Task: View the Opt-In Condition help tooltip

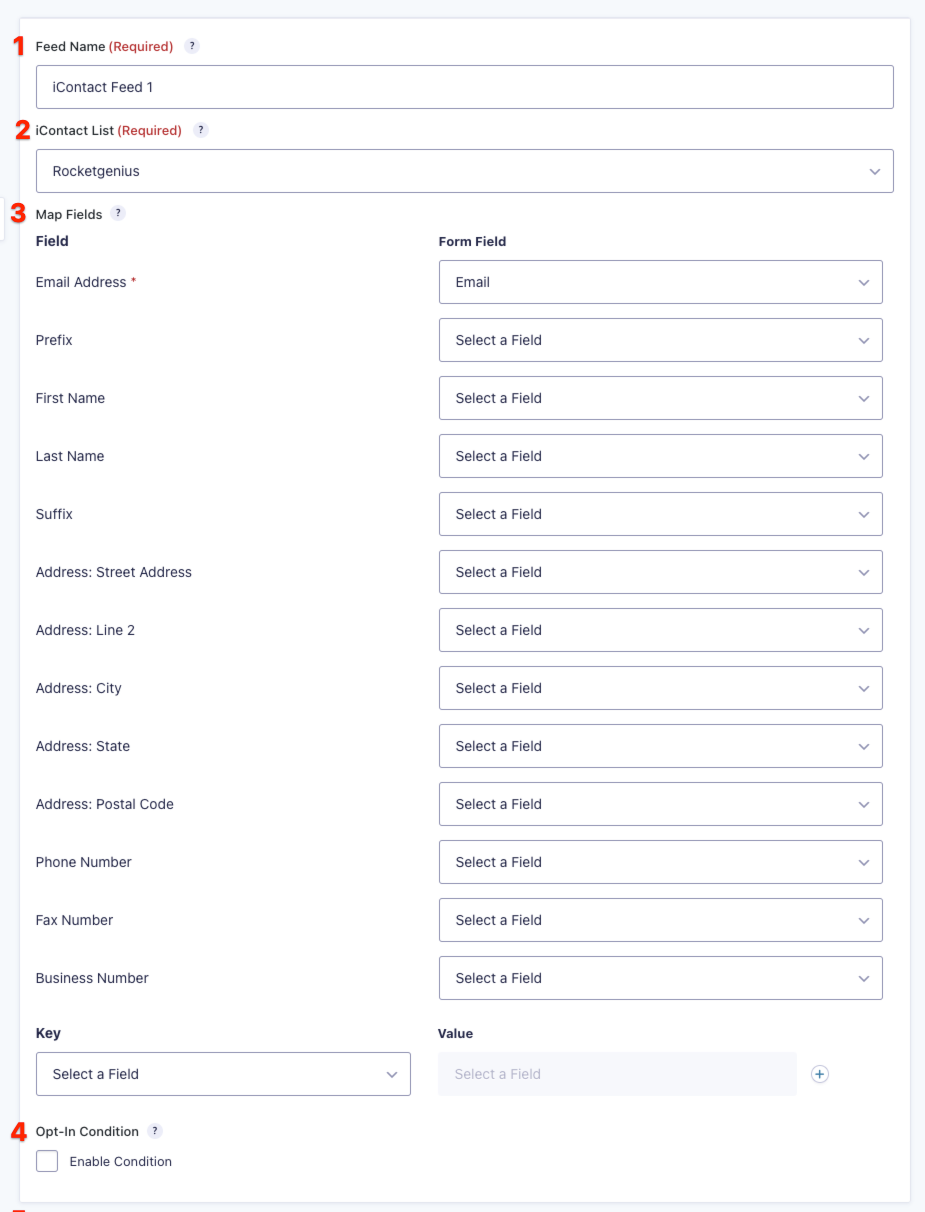Action: pyautogui.click(x=155, y=1131)
